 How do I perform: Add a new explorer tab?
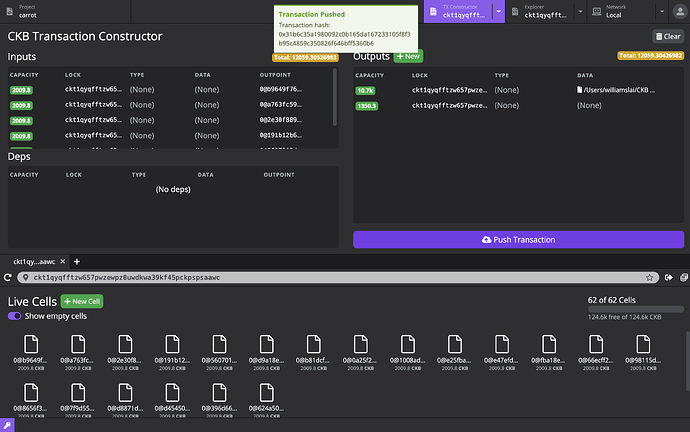click(77, 262)
